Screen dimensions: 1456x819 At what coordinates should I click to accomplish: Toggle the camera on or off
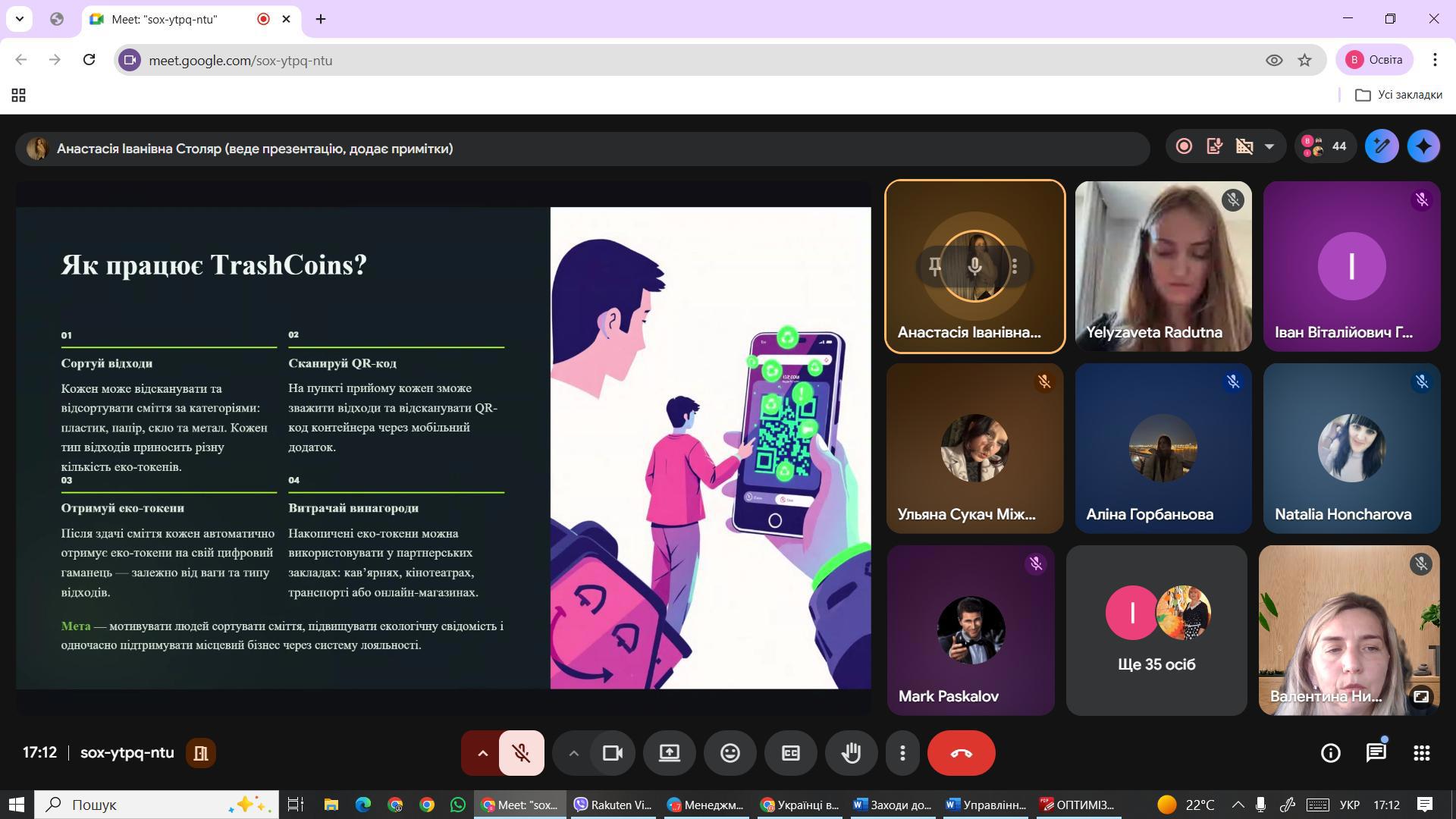tap(612, 753)
